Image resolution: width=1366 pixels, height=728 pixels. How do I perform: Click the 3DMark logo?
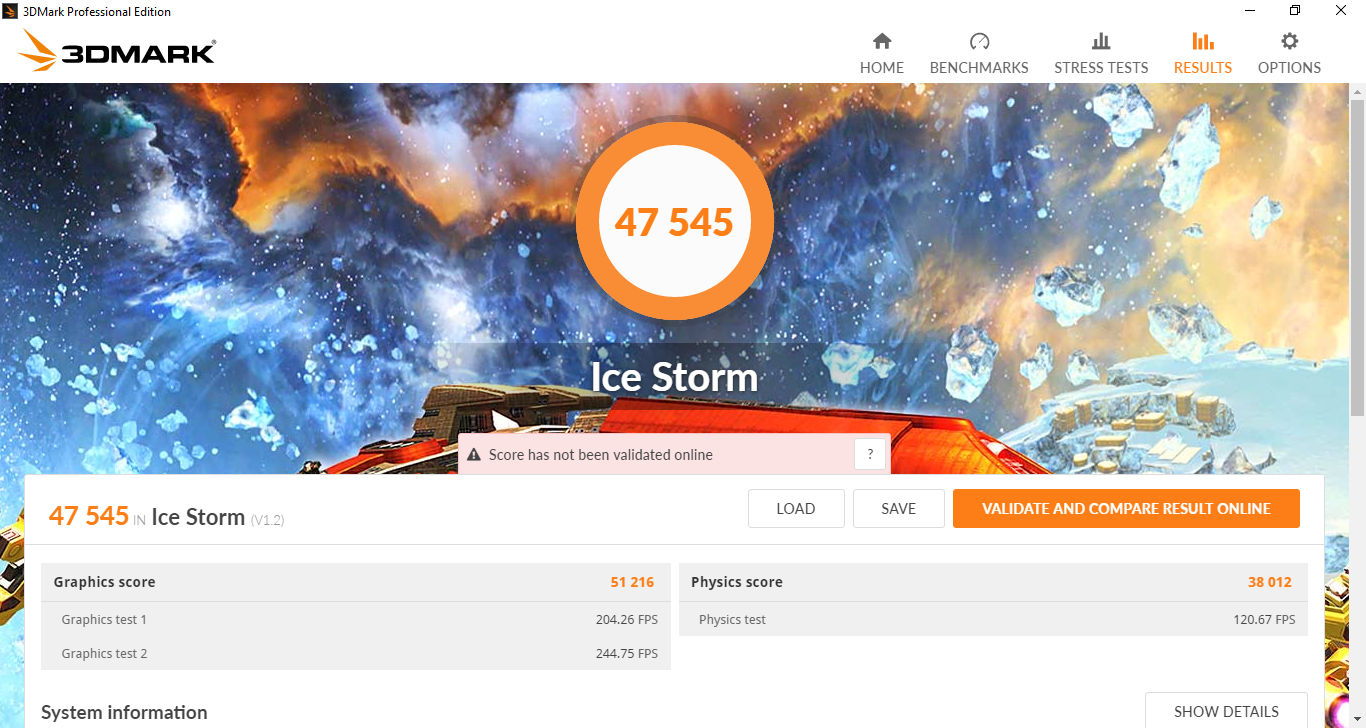[x=117, y=50]
